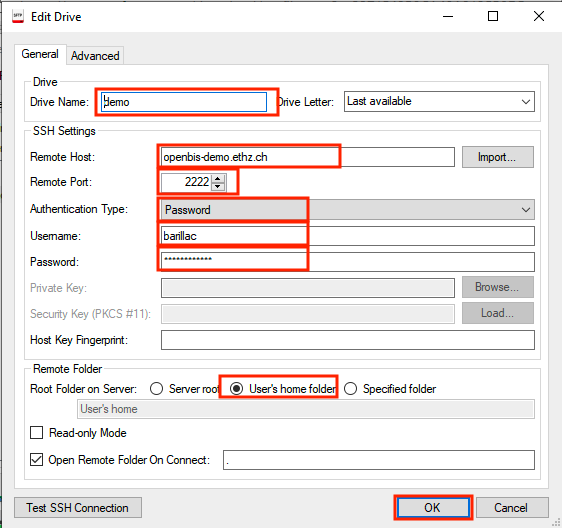Click the Host Key Fingerprint field
Image resolution: width=562 pixels, height=528 pixels.
point(348,340)
